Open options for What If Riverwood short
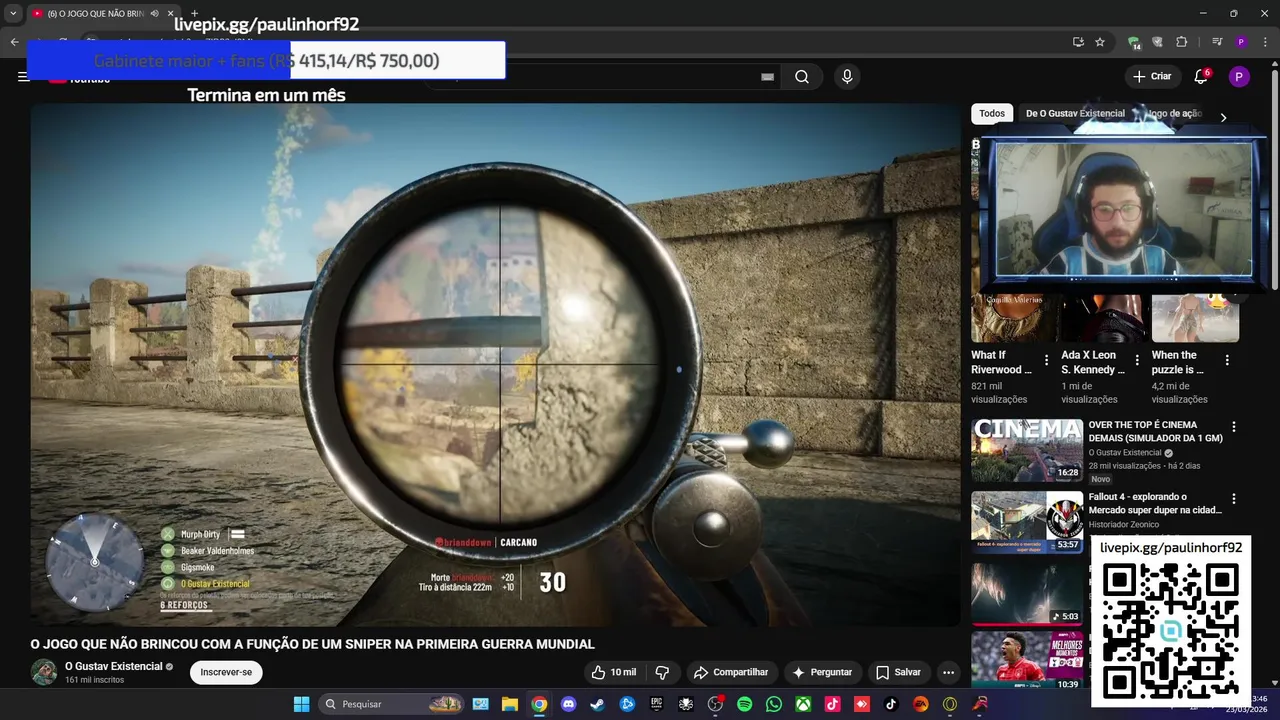Image resolution: width=1280 pixels, height=720 pixels. pyautogui.click(x=1047, y=360)
